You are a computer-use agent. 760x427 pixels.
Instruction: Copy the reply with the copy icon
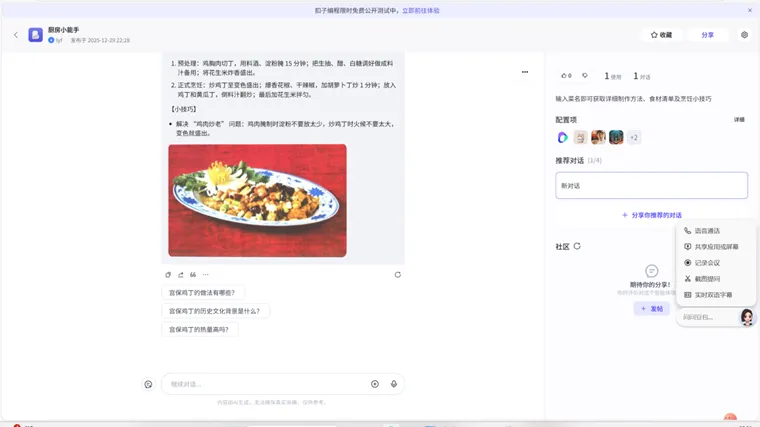[168, 275]
